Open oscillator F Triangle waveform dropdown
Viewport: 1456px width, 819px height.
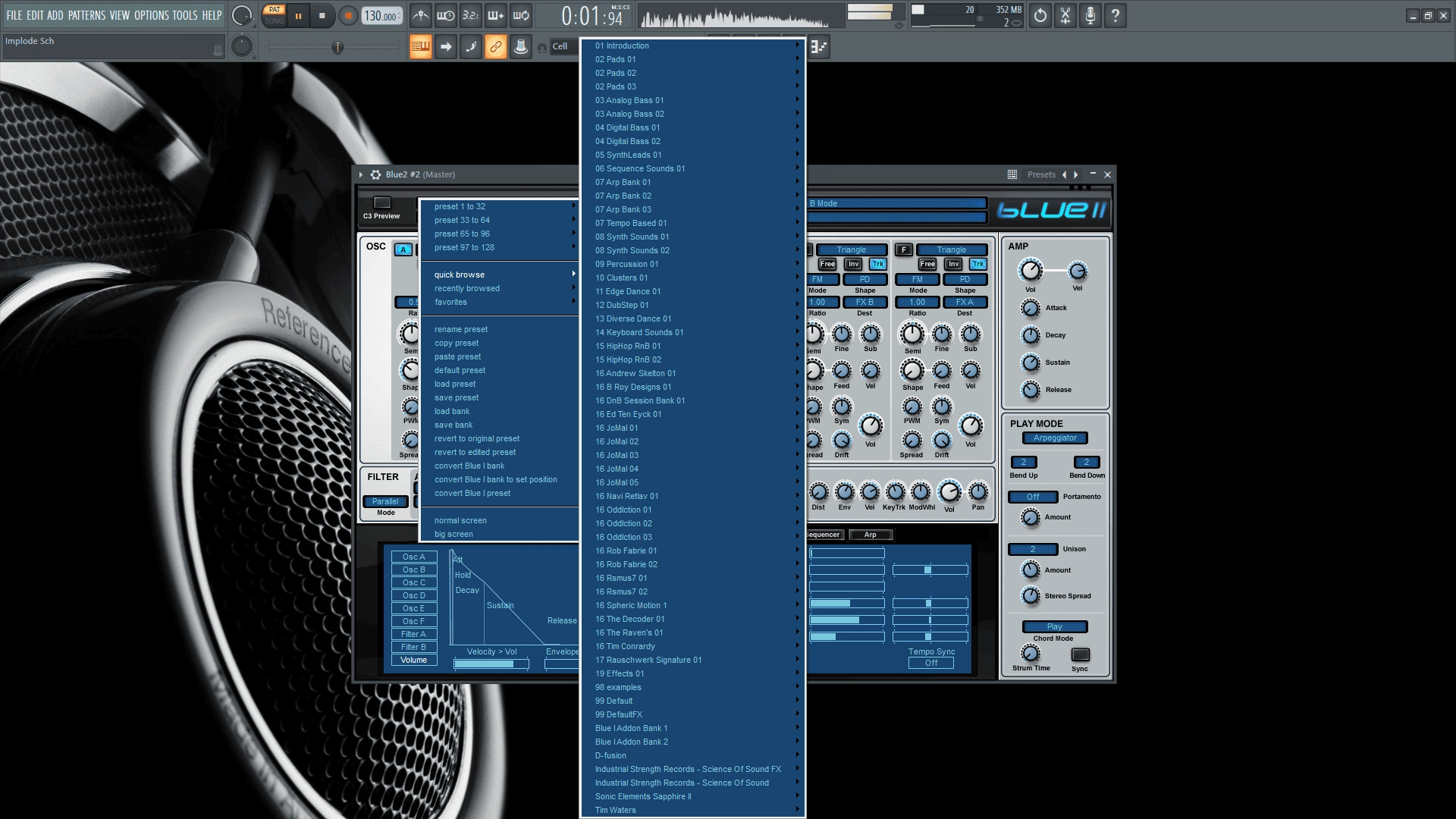pyautogui.click(x=951, y=249)
